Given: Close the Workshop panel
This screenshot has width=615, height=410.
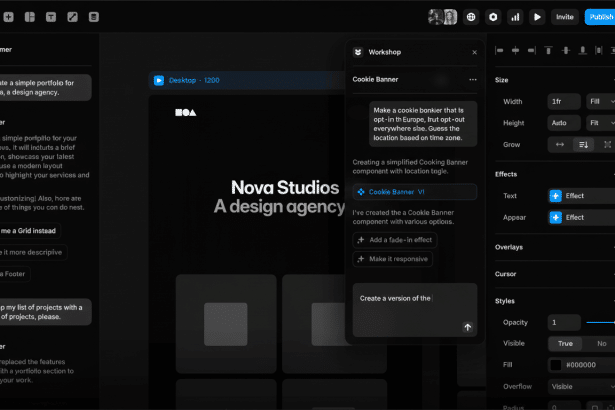Looking at the screenshot, I should point(475,52).
